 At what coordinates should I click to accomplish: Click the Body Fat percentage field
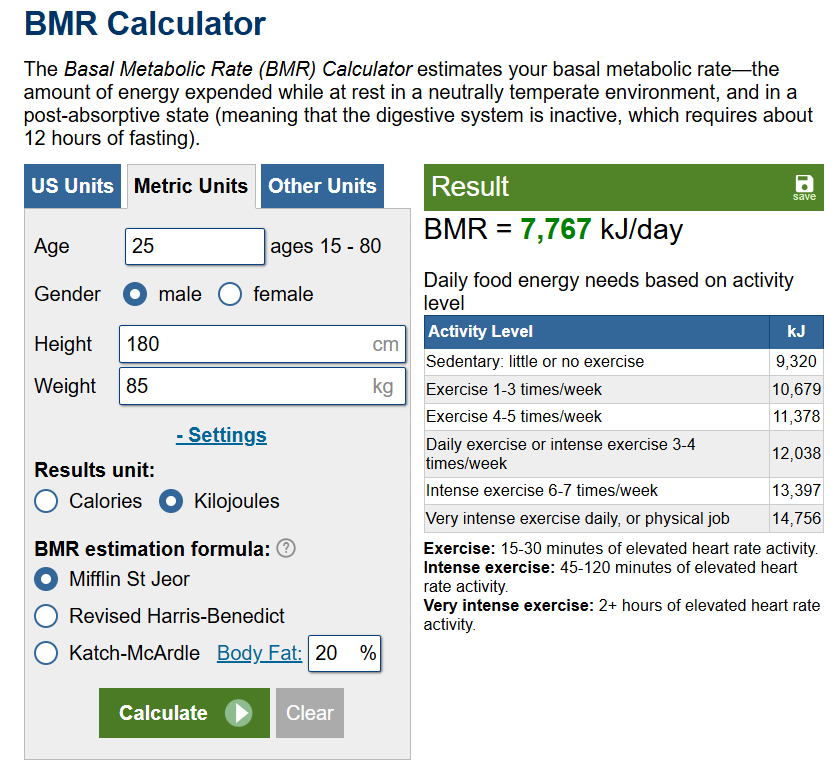pyautogui.click(x=332, y=653)
